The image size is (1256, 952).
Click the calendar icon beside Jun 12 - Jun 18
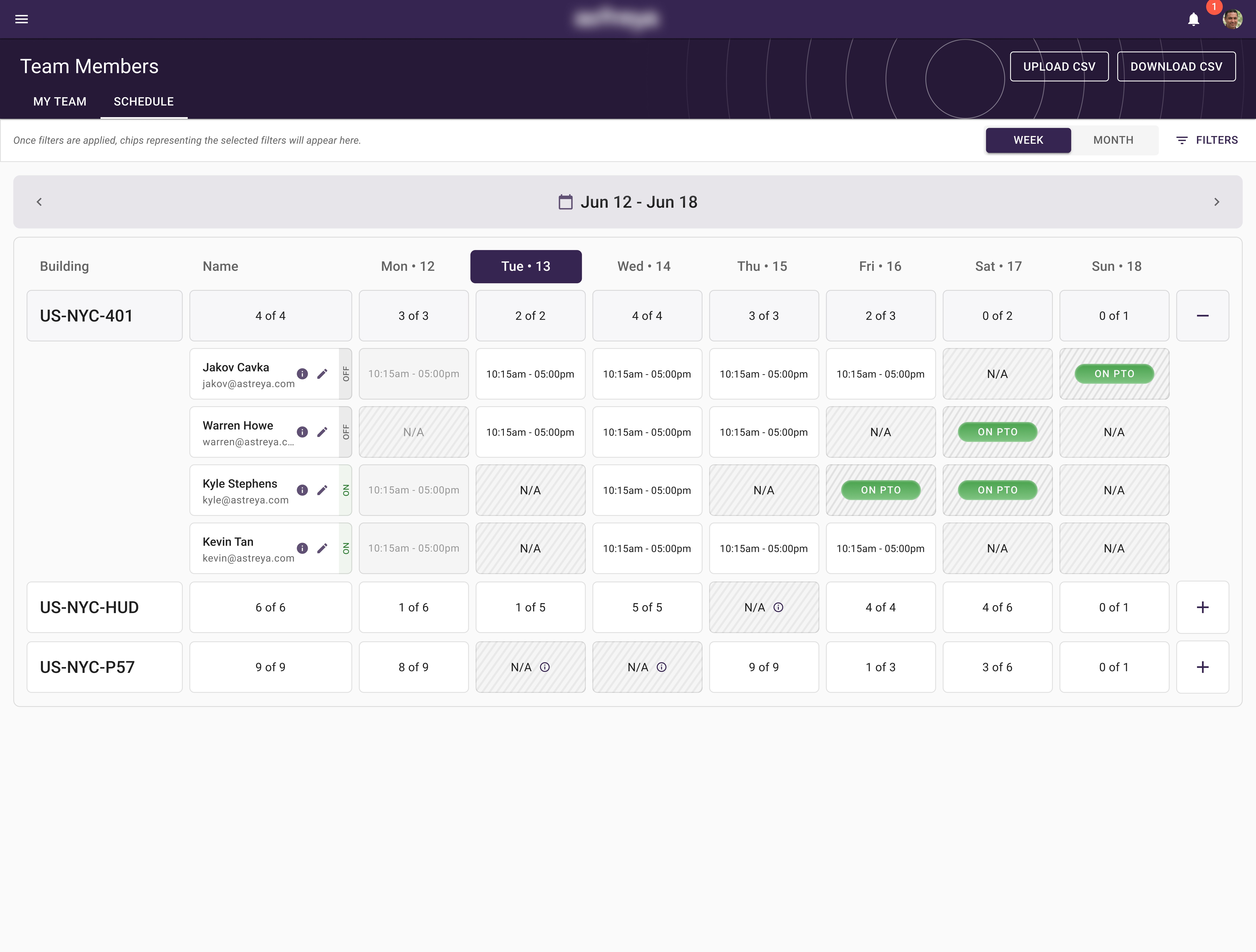(565, 202)
